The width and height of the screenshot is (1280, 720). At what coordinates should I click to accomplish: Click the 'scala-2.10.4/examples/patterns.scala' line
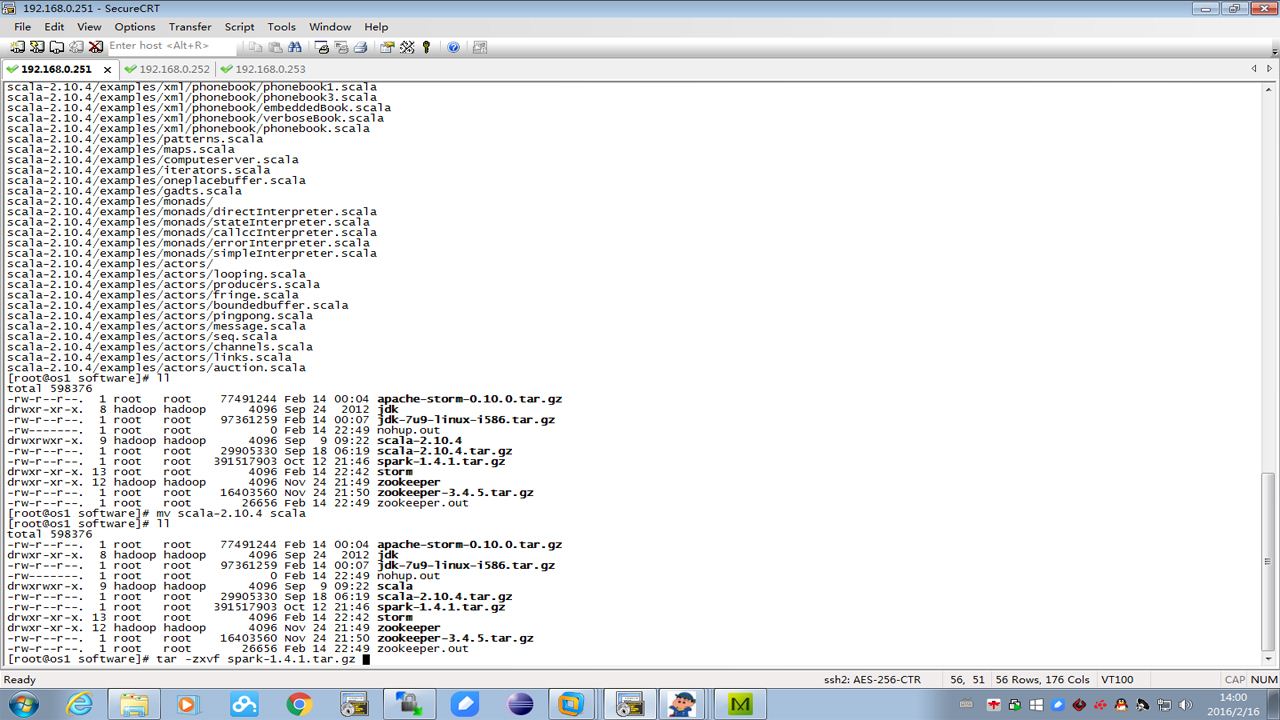(135, 139)
